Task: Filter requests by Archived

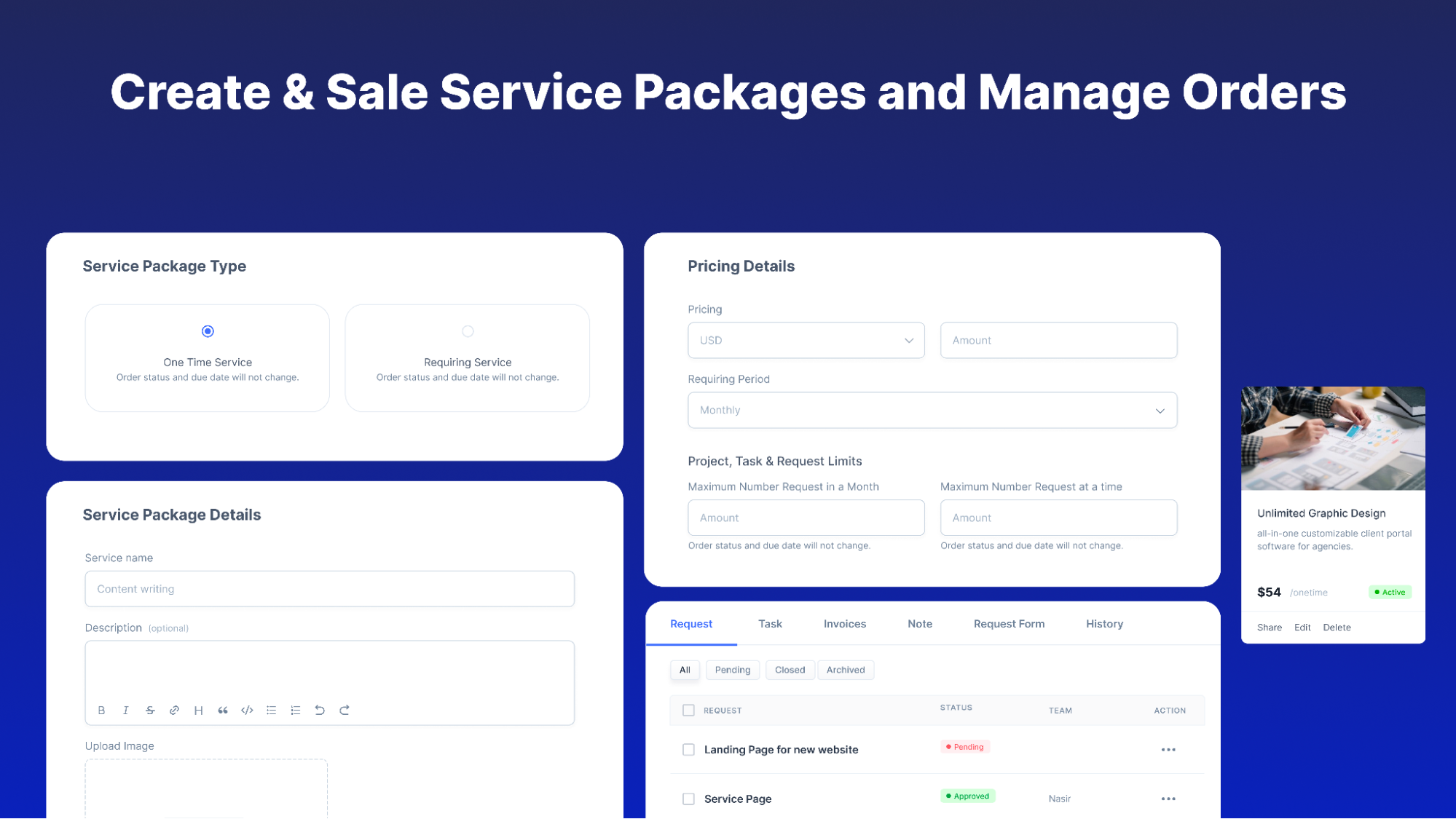Action: pos(846,670)
